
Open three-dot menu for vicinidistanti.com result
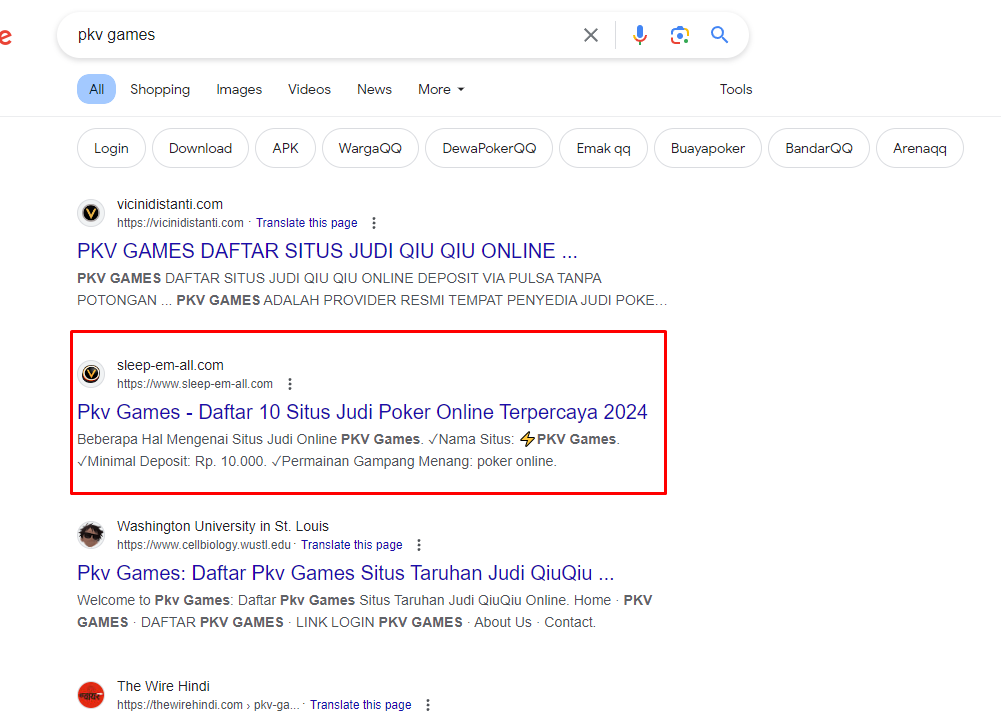[x=374, y=223]
